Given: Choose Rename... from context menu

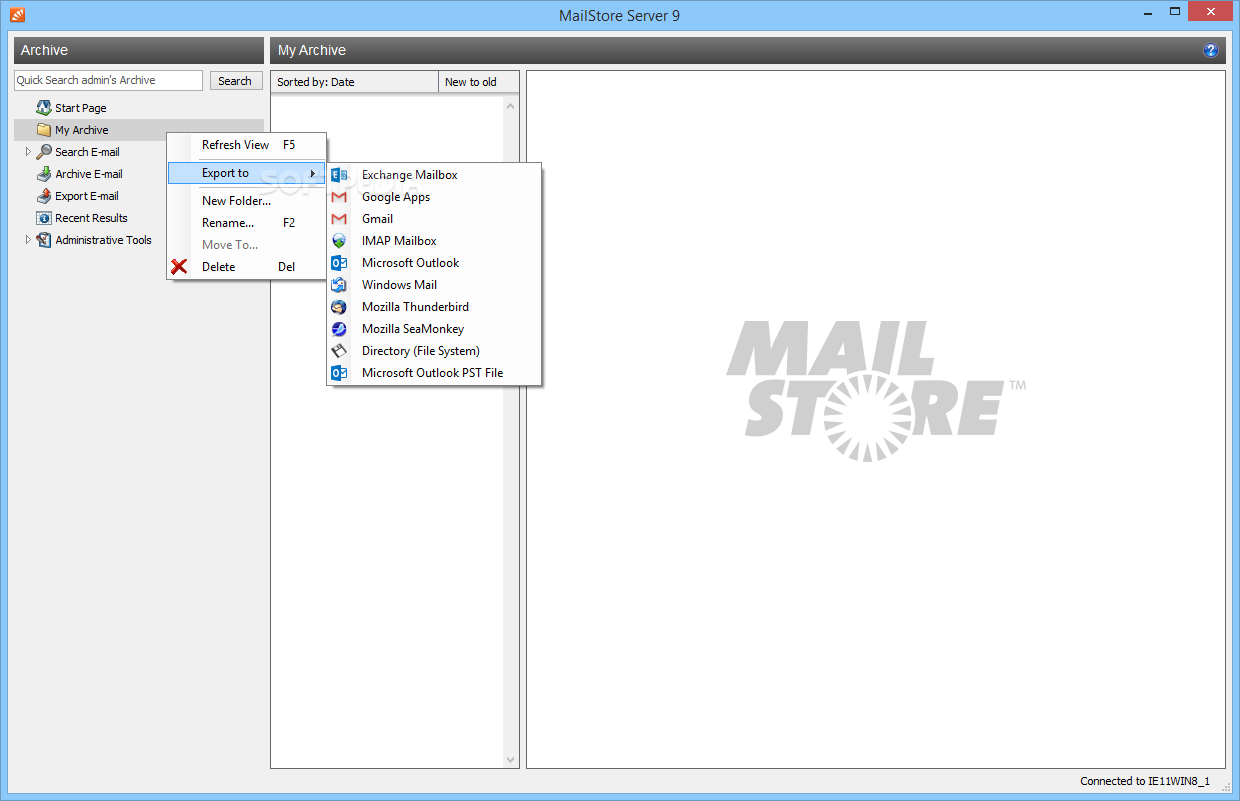Looking at the screenshot, I should [247, 223].
